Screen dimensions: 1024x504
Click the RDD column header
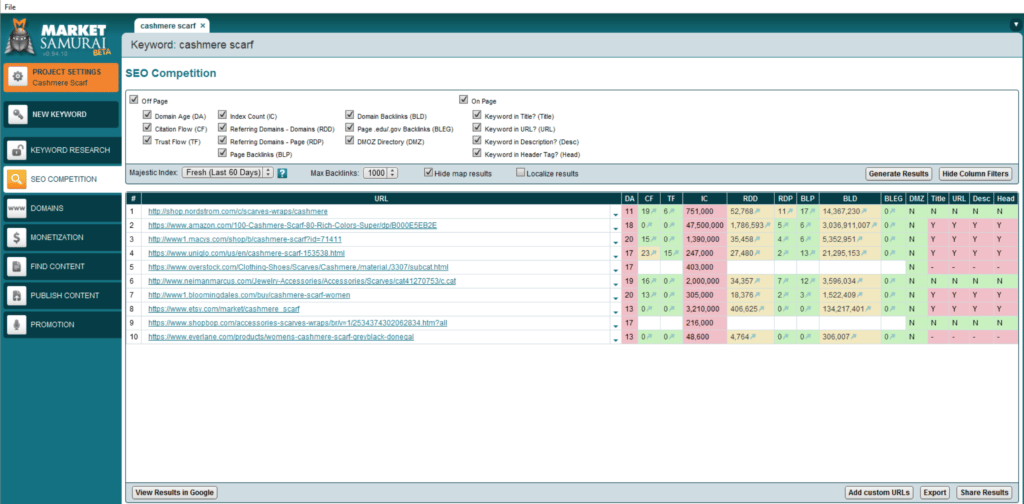pos(750,198)
